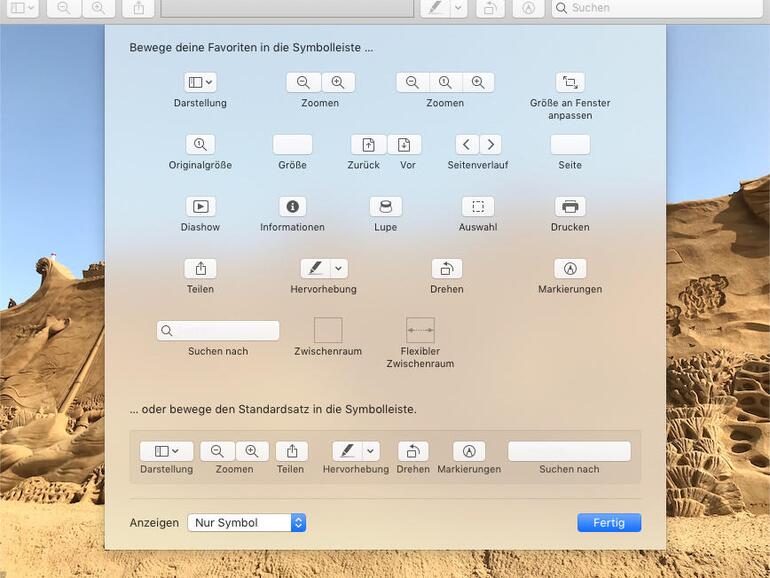Viewport: 770px width, 578px height.
Task: Select the Drucken printer icon
Action: [570, 207]
